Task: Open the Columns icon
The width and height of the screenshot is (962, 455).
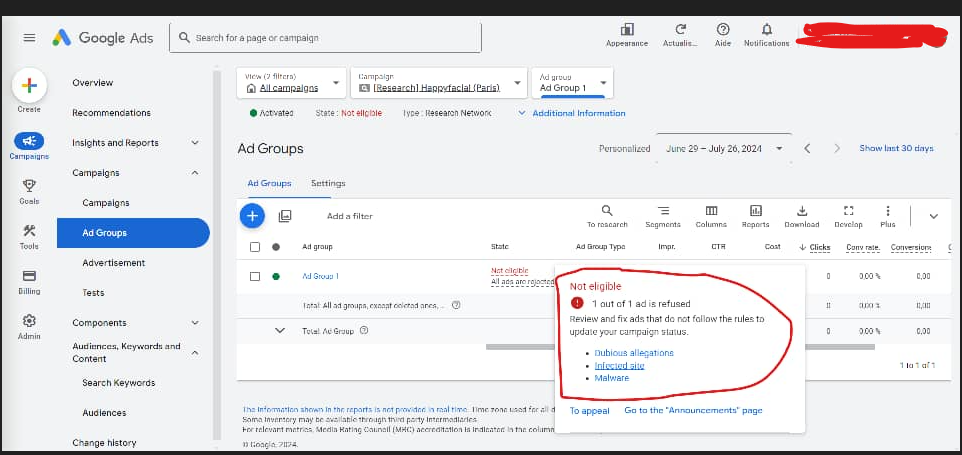Action: [711, 210]
